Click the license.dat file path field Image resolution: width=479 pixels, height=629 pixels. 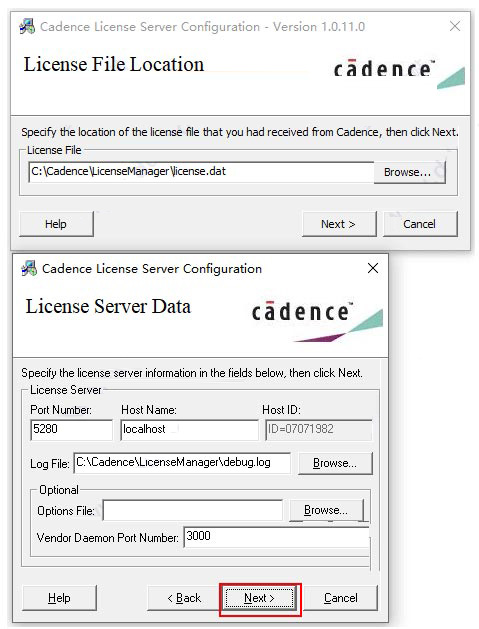(201, 172)
